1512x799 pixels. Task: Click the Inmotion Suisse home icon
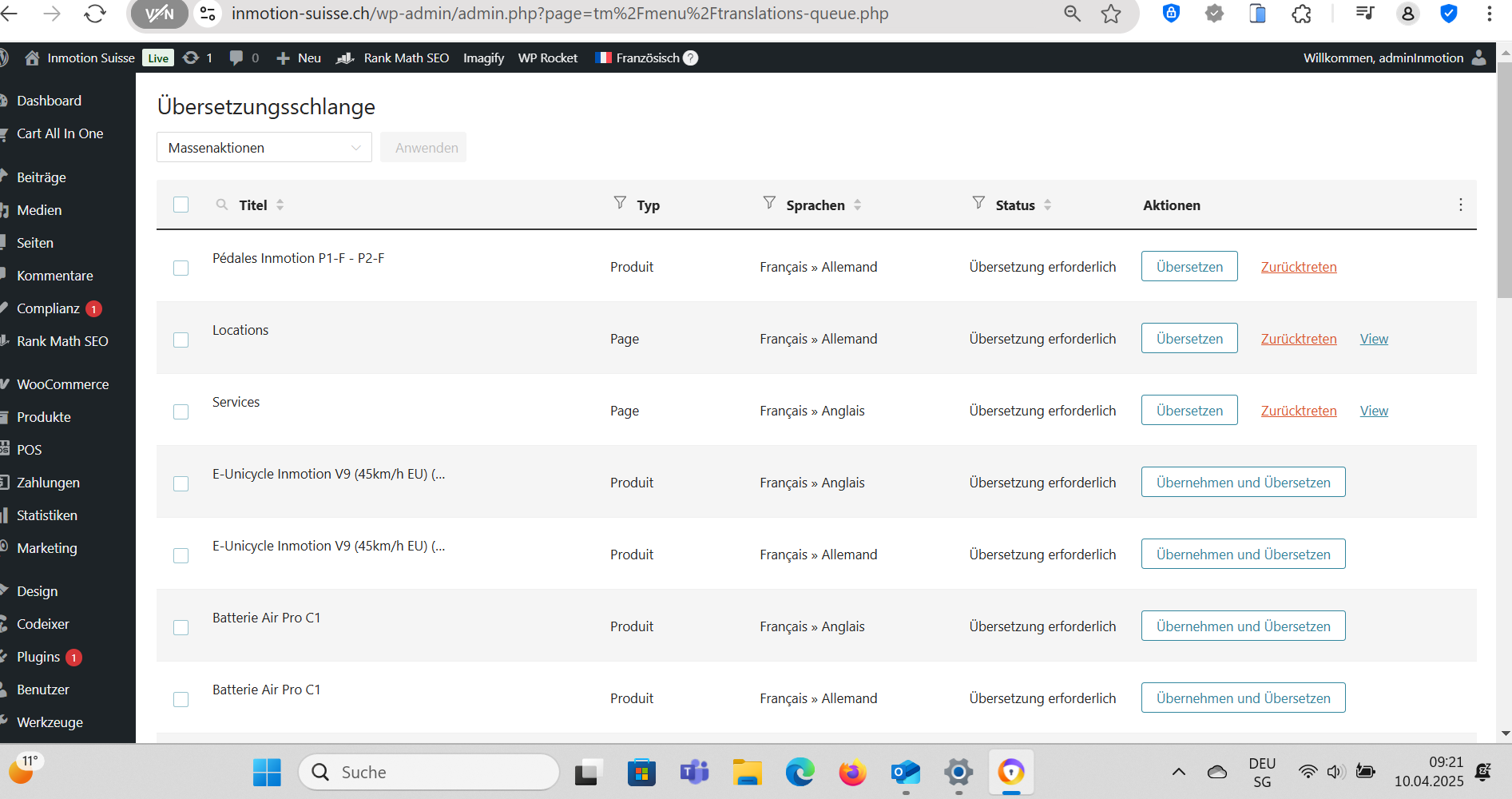point(32,58)
